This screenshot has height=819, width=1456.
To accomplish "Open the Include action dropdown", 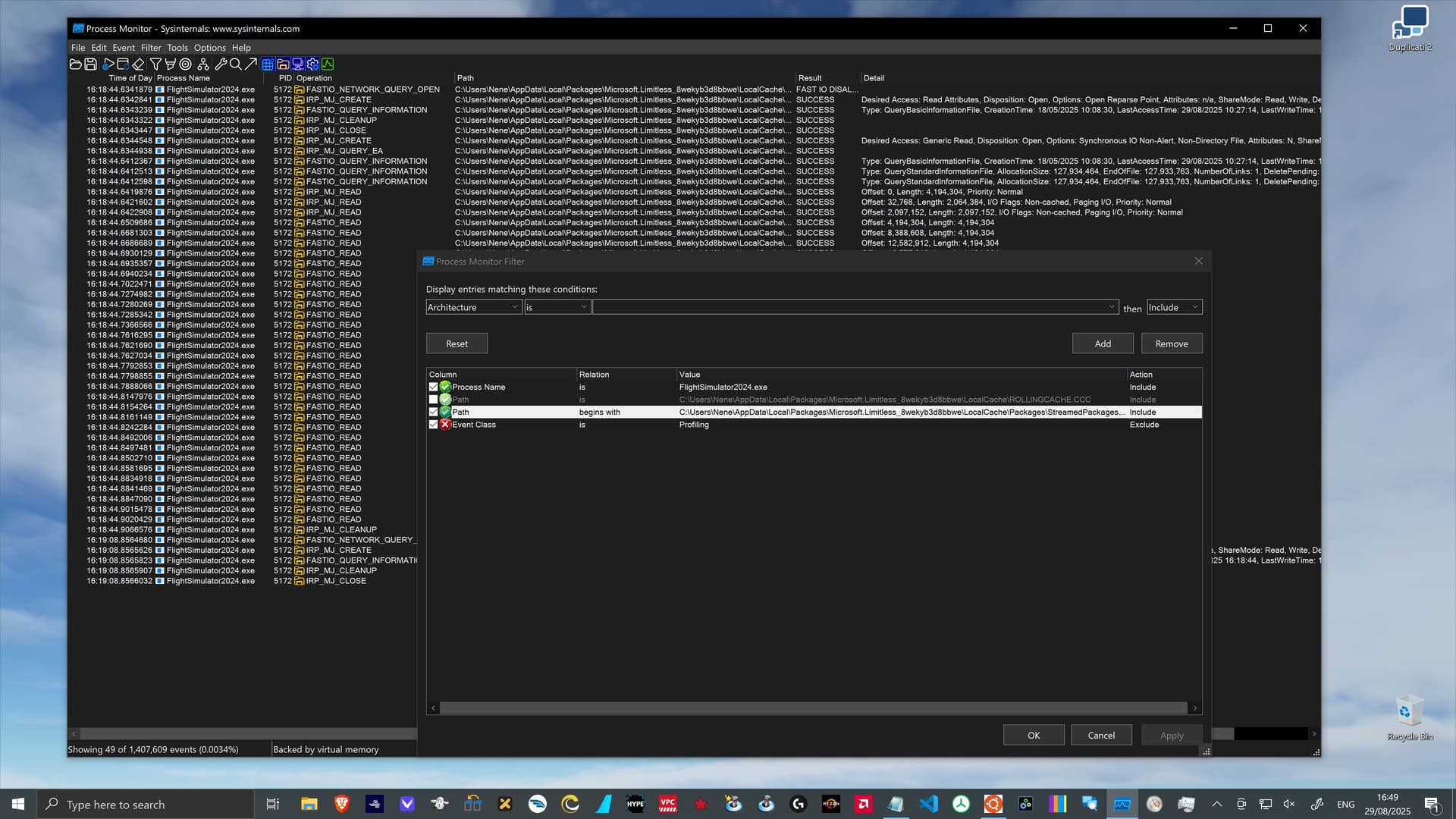I will click(1174, 307).
